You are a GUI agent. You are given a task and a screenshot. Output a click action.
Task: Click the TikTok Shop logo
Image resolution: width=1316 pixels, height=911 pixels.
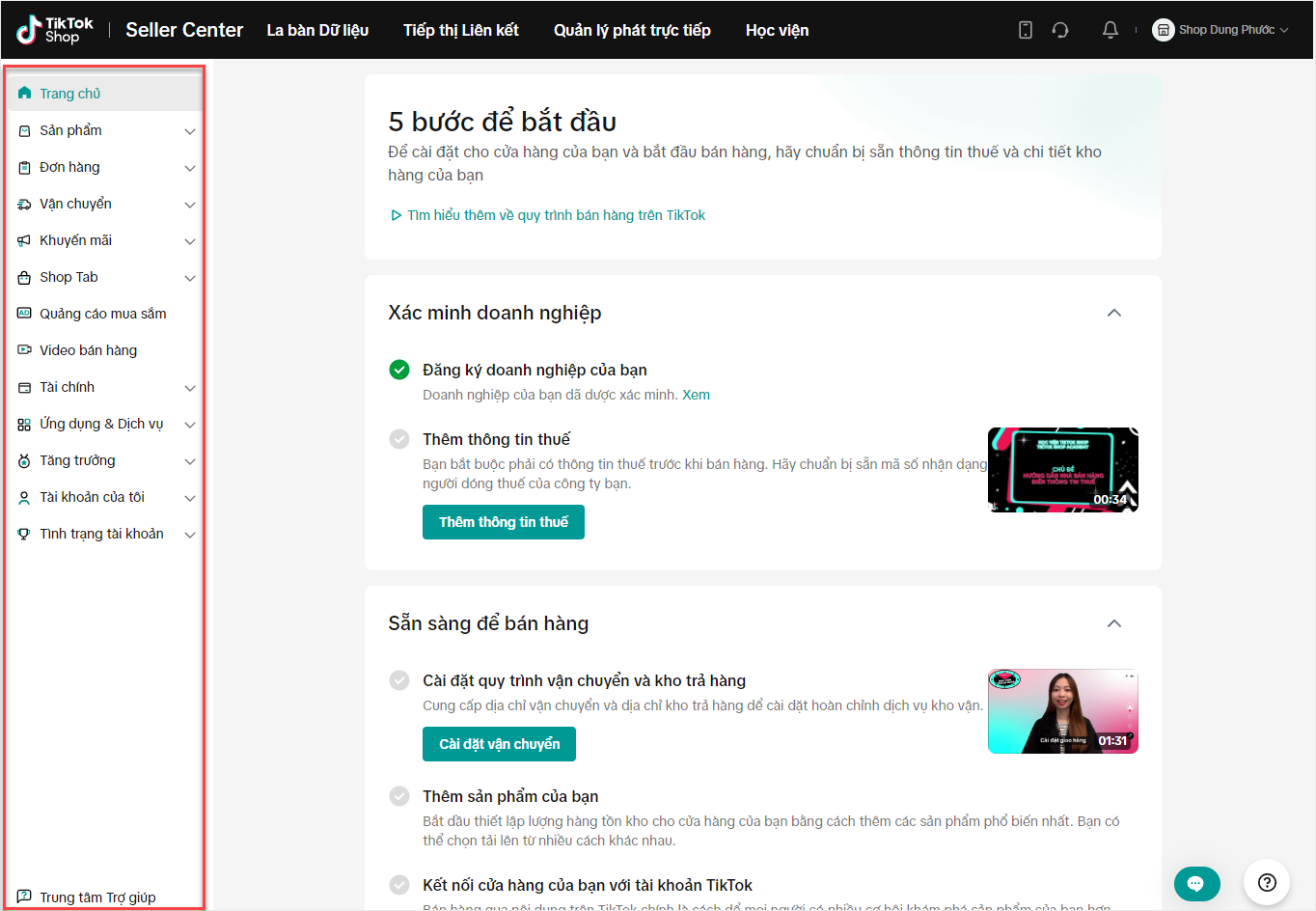[x=55, y=30]
